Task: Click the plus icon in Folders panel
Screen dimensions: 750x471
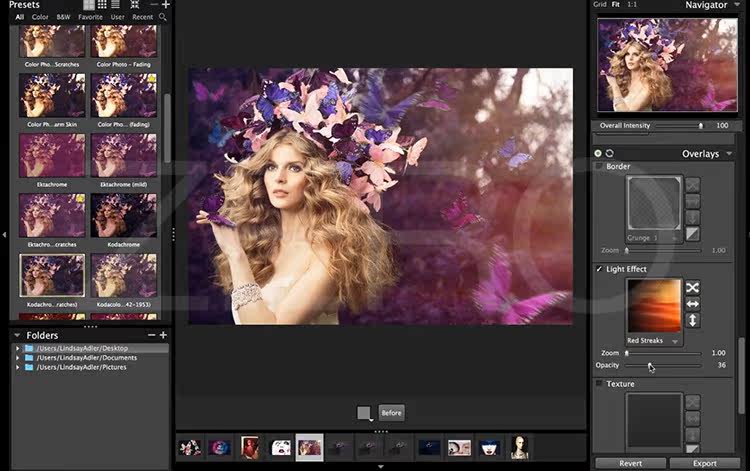Action: [163, 335]
